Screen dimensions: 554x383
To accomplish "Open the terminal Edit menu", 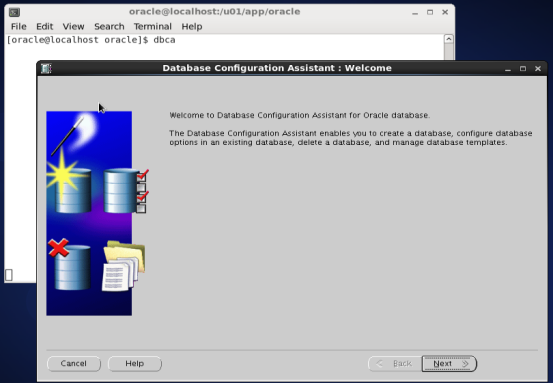I will (x=45, y=26).
